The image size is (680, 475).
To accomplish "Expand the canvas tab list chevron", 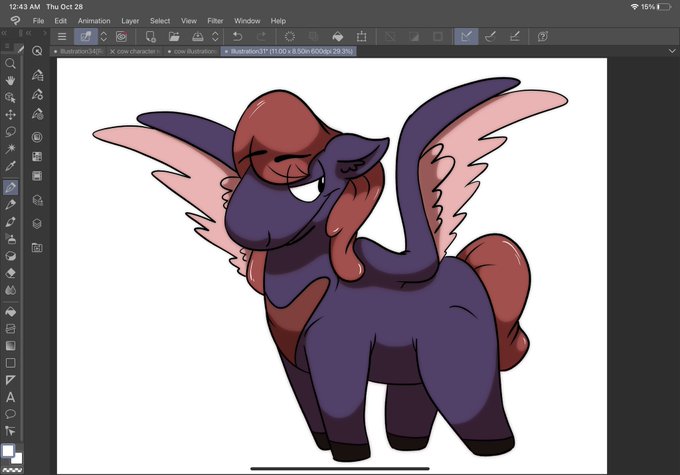I will click(x=671, y=51).
